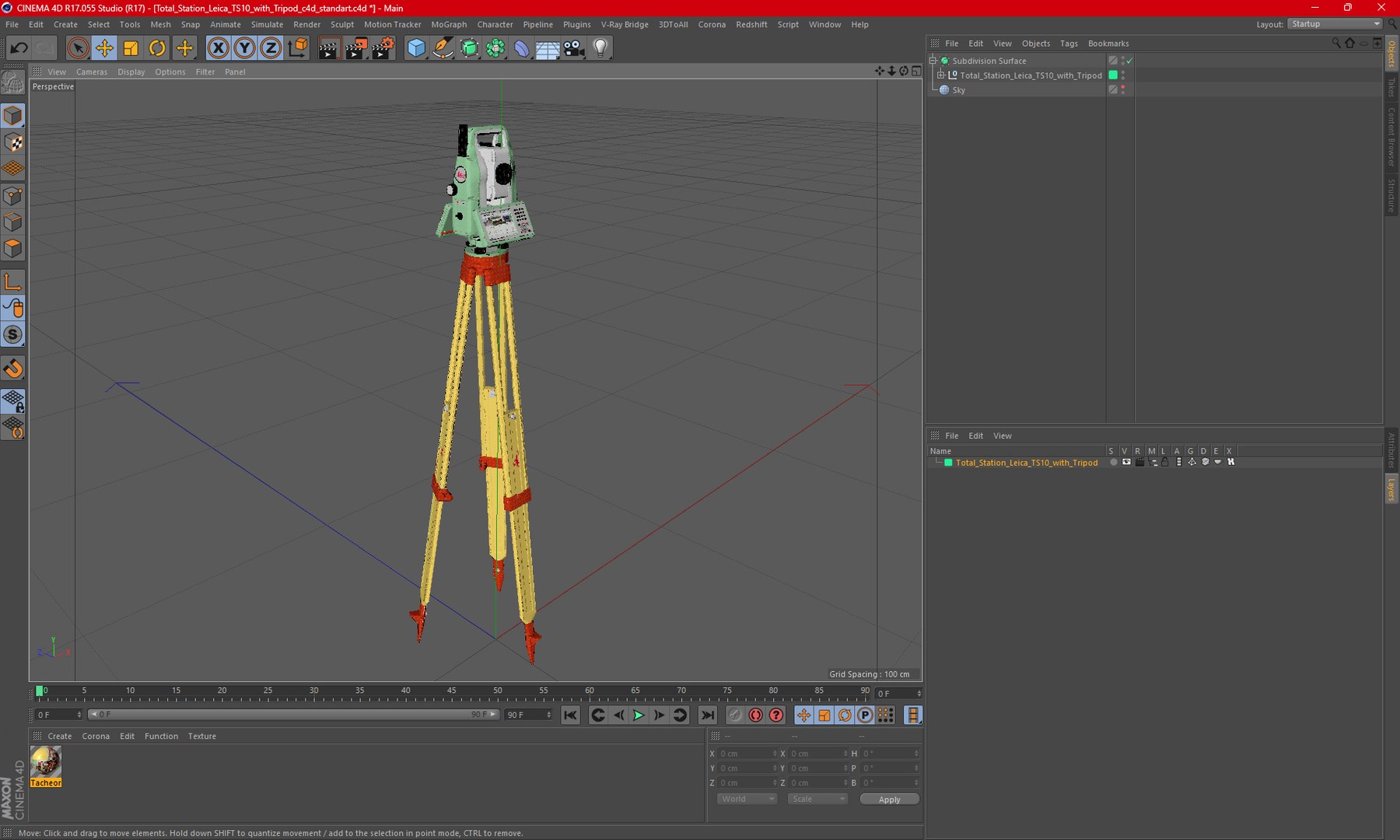The image size is (1400, 840).
Task: Activate the Rotate tool
Action: coord(157,48)
